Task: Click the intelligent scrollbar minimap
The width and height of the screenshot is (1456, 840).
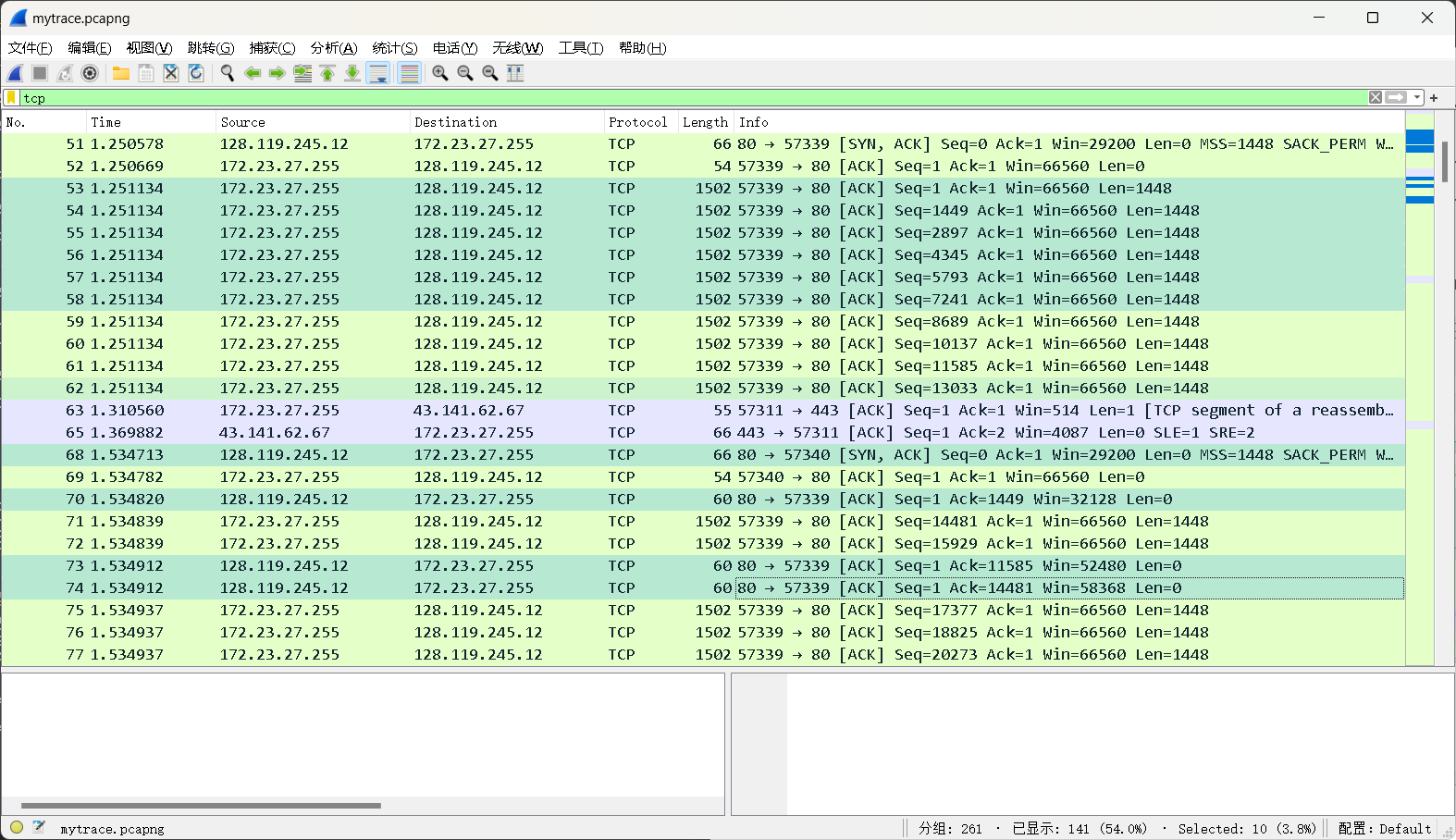Action: (x=1420, y=389)
